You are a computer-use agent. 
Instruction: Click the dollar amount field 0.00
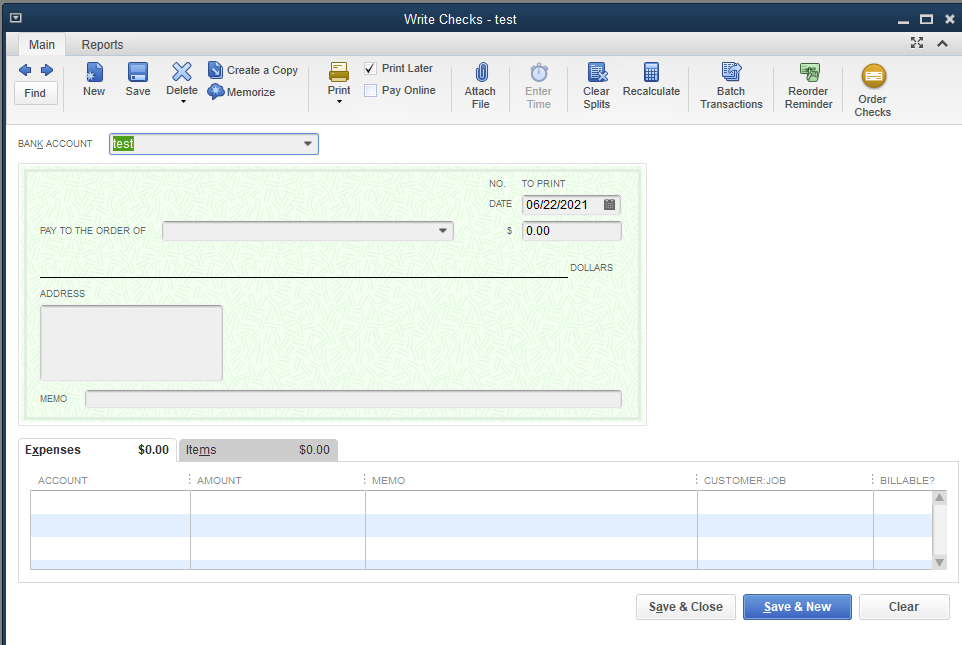pyautogui.click(x=571, y=231)
